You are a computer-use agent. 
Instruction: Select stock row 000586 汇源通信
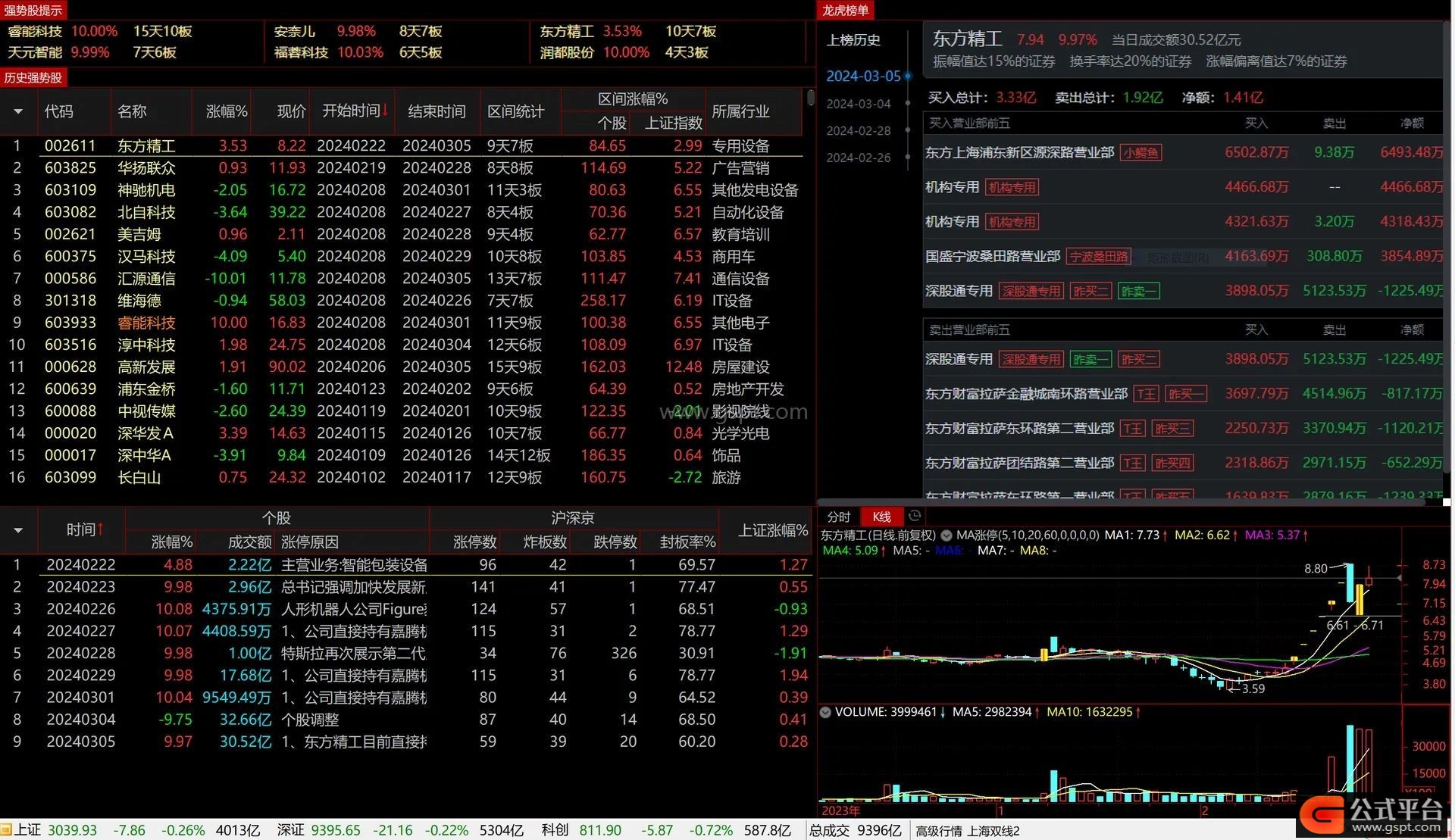pos(402,278)
